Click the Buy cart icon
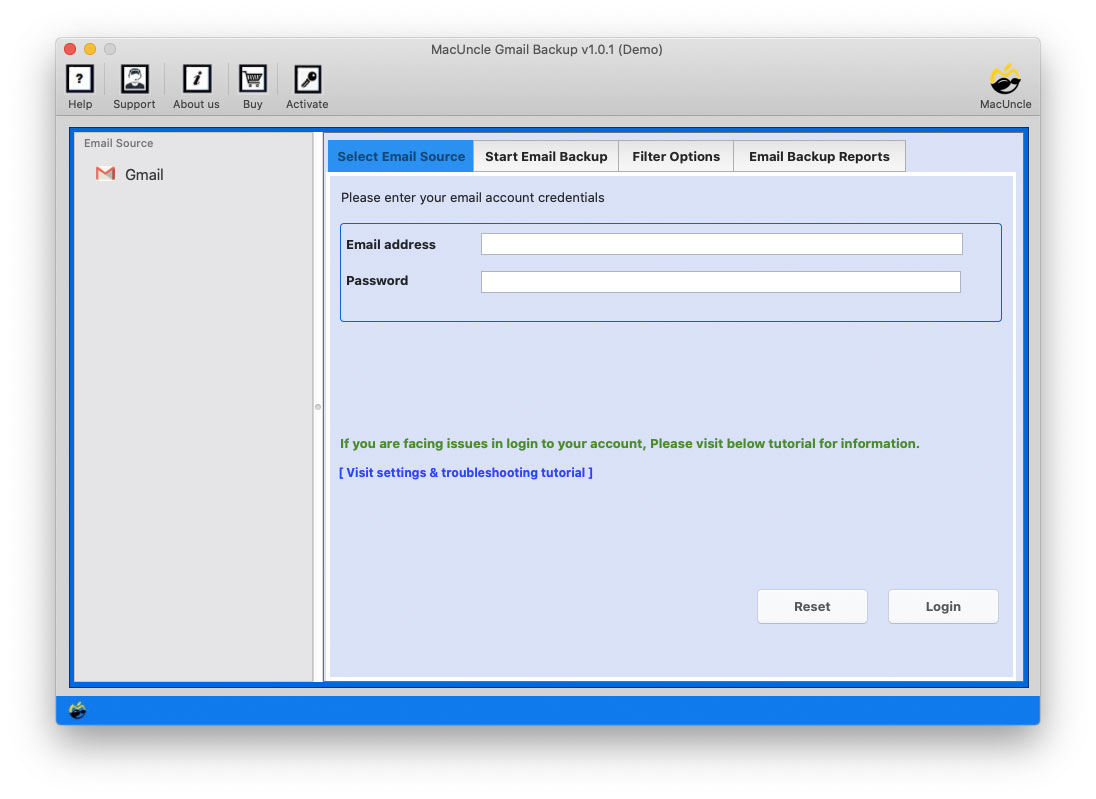The image size is (1096, 799). point(252,85)
